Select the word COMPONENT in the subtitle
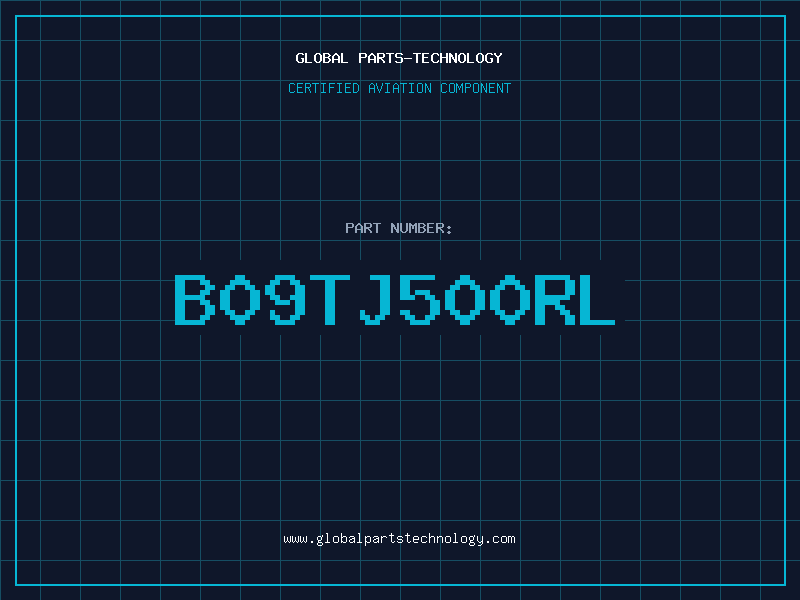This screenshot has width=800, height=600. (x=476, y=89)
